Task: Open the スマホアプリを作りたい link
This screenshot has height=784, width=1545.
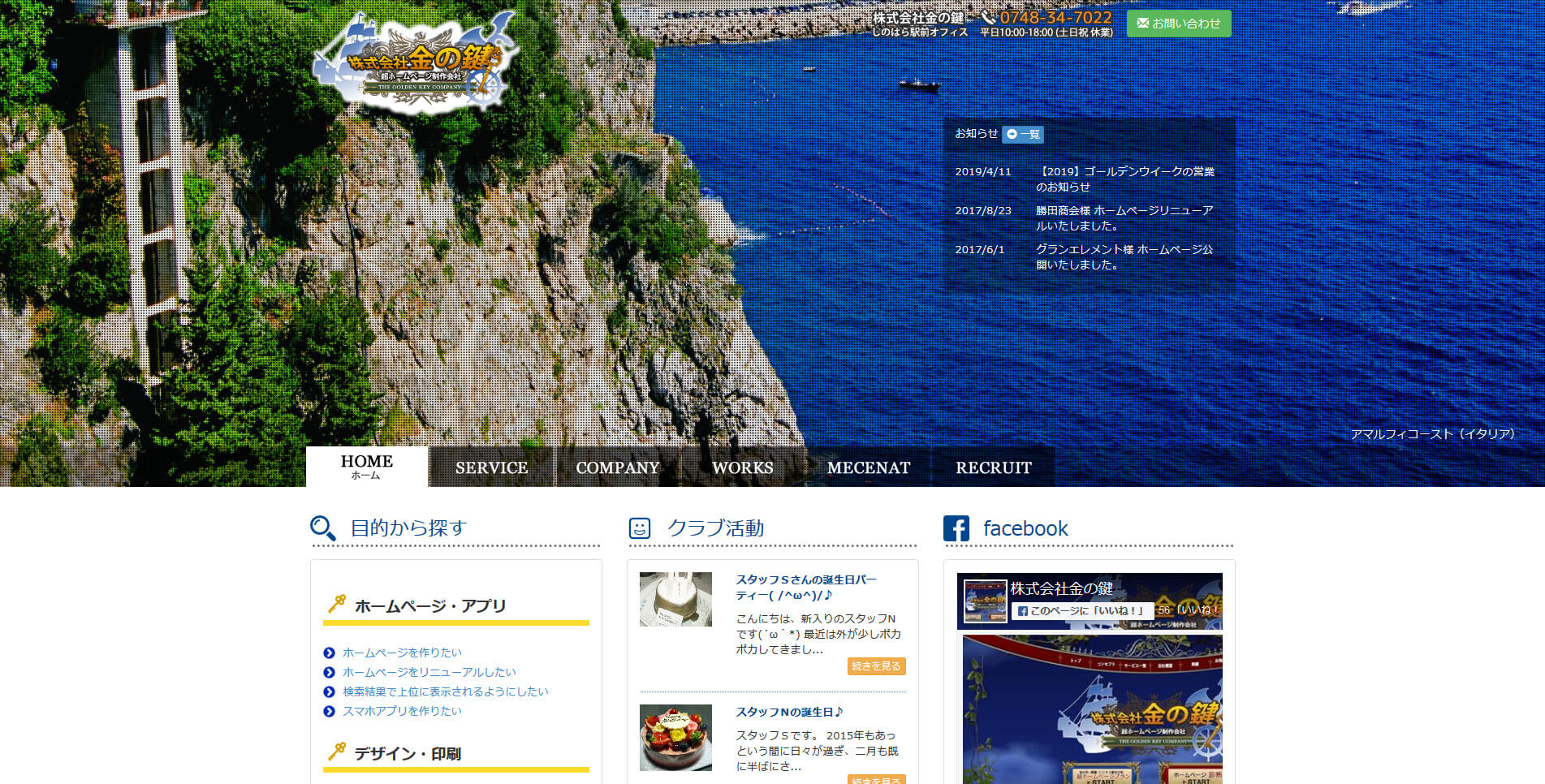Action: pos(402,711)
